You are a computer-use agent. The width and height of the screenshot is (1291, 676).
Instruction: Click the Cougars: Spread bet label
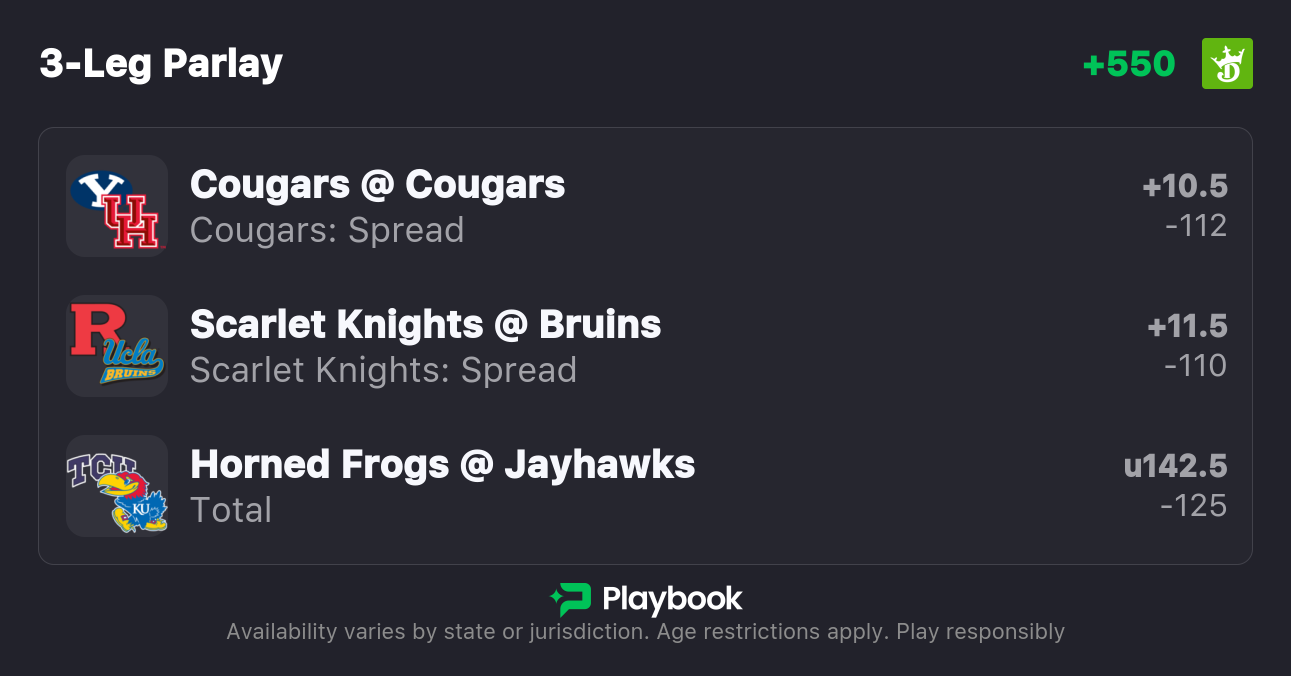click(x=327, y=230)
